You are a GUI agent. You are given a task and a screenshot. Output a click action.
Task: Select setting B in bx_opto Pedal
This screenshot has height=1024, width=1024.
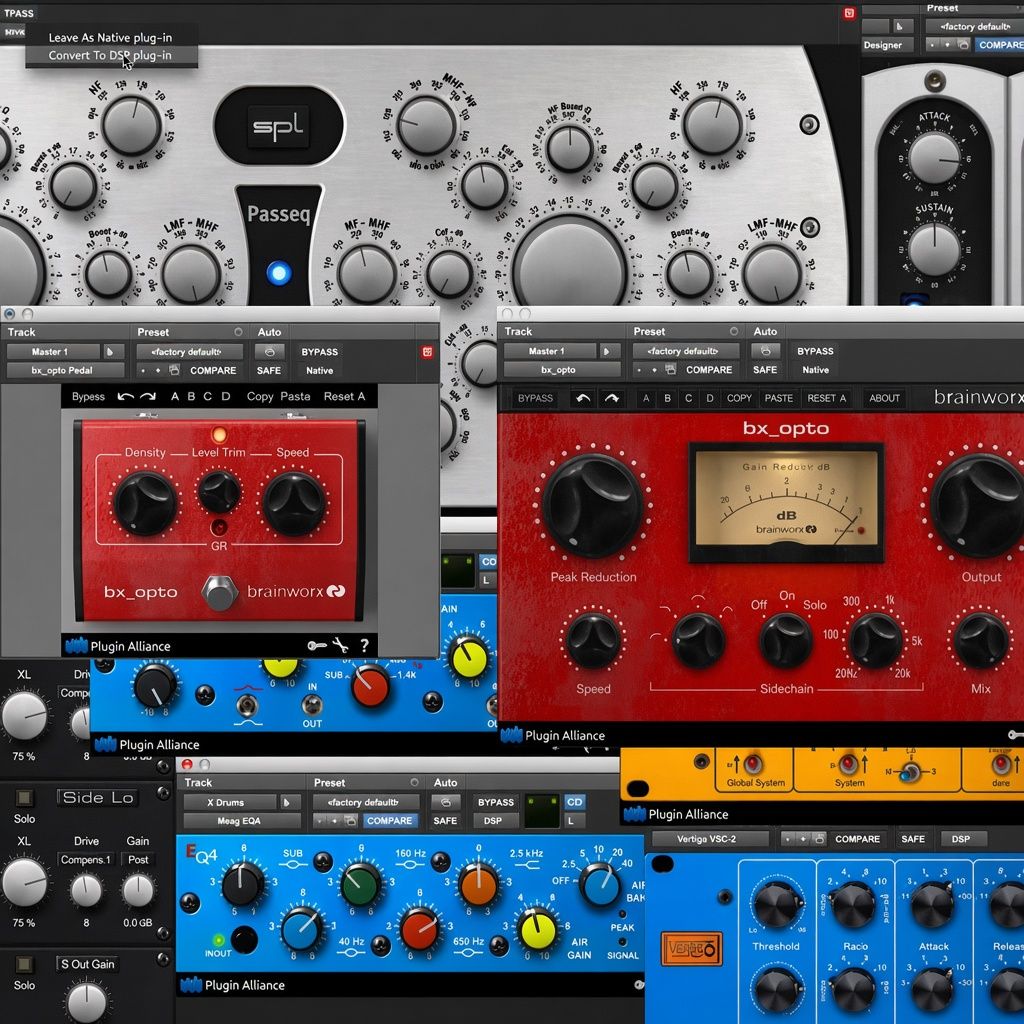coord(191,396)
